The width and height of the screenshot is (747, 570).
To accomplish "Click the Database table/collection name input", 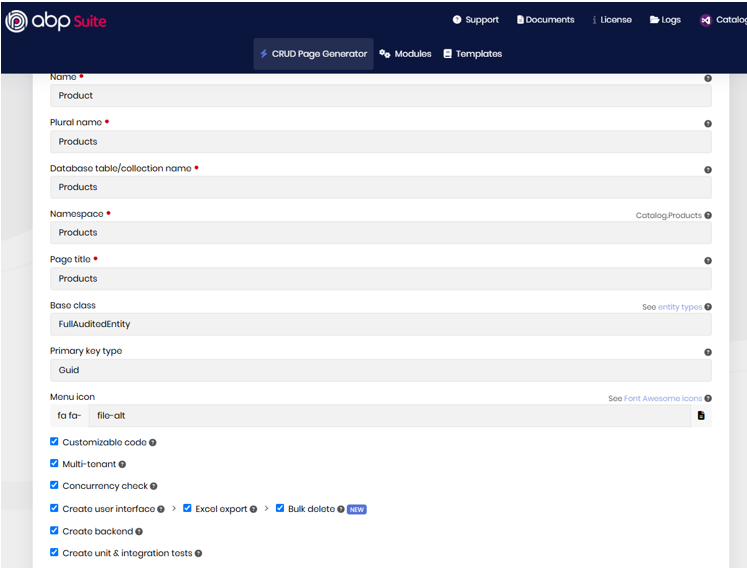I will point(381,187).
